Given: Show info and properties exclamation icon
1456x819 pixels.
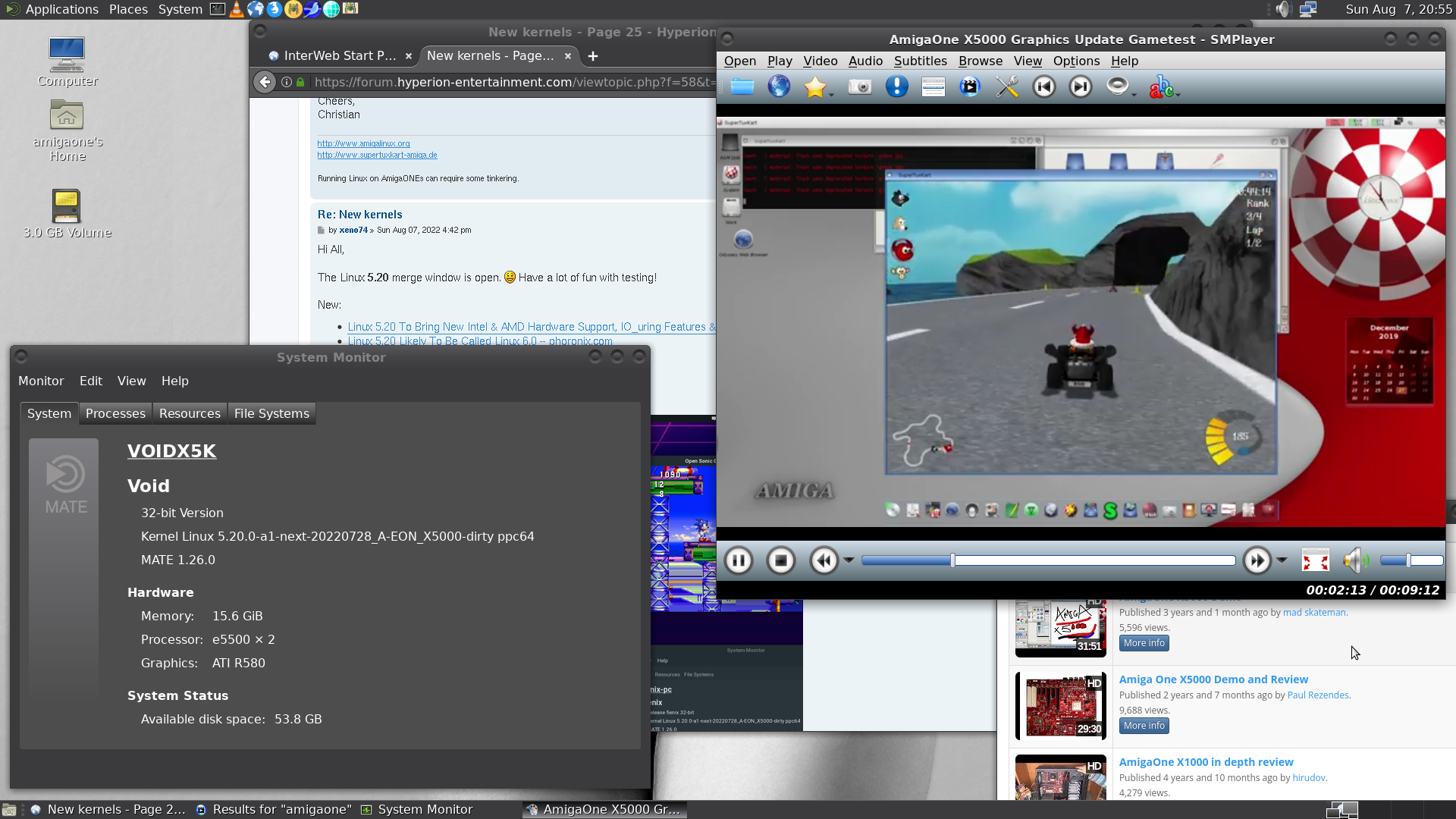Looking at the screenshot, I should pyautogui.click(x=896, y=86).
